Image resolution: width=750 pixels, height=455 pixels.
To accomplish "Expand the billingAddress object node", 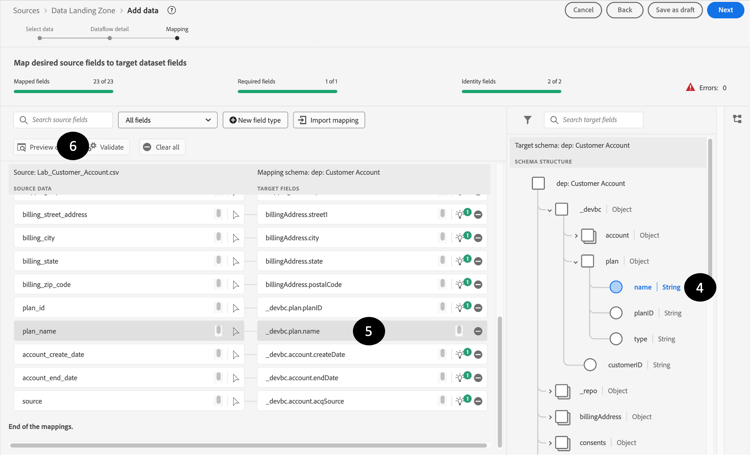I will (550, 417).
